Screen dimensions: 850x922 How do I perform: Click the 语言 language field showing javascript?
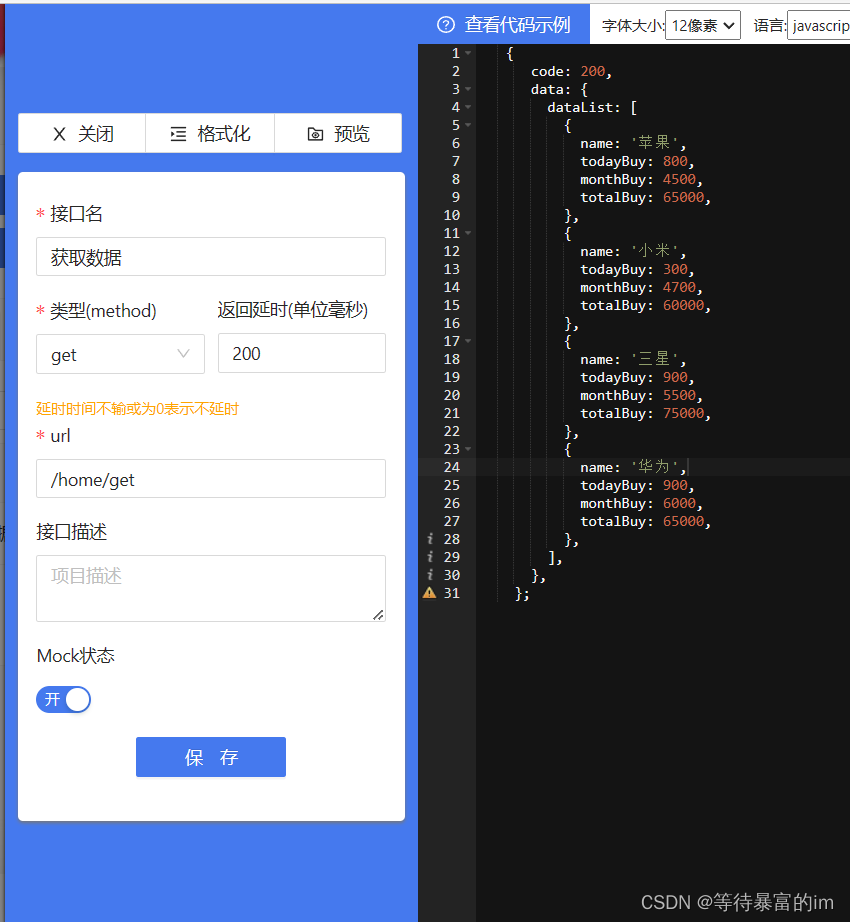[x=821, y=24]
